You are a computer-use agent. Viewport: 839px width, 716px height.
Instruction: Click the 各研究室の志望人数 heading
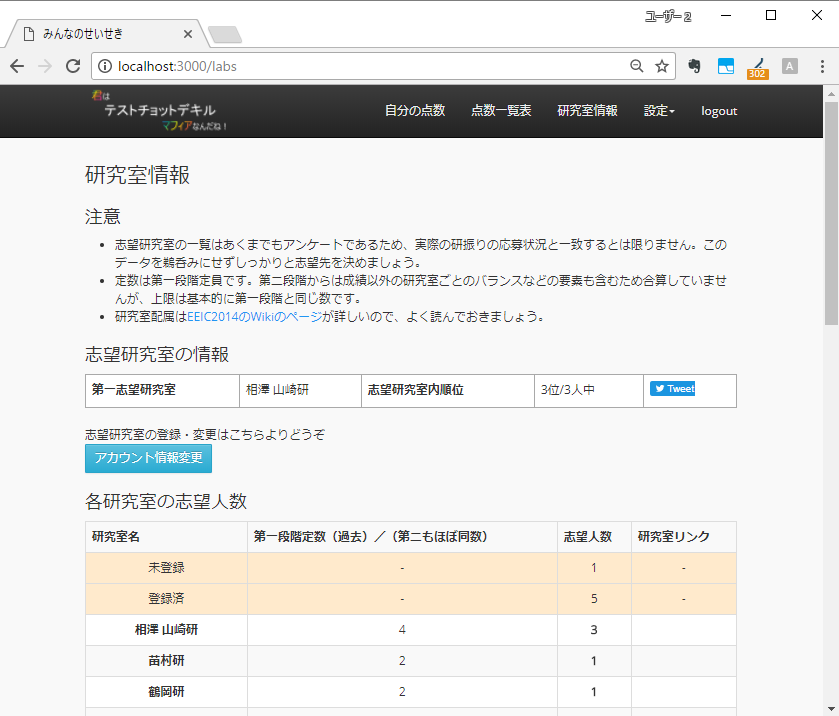(166, 501)
